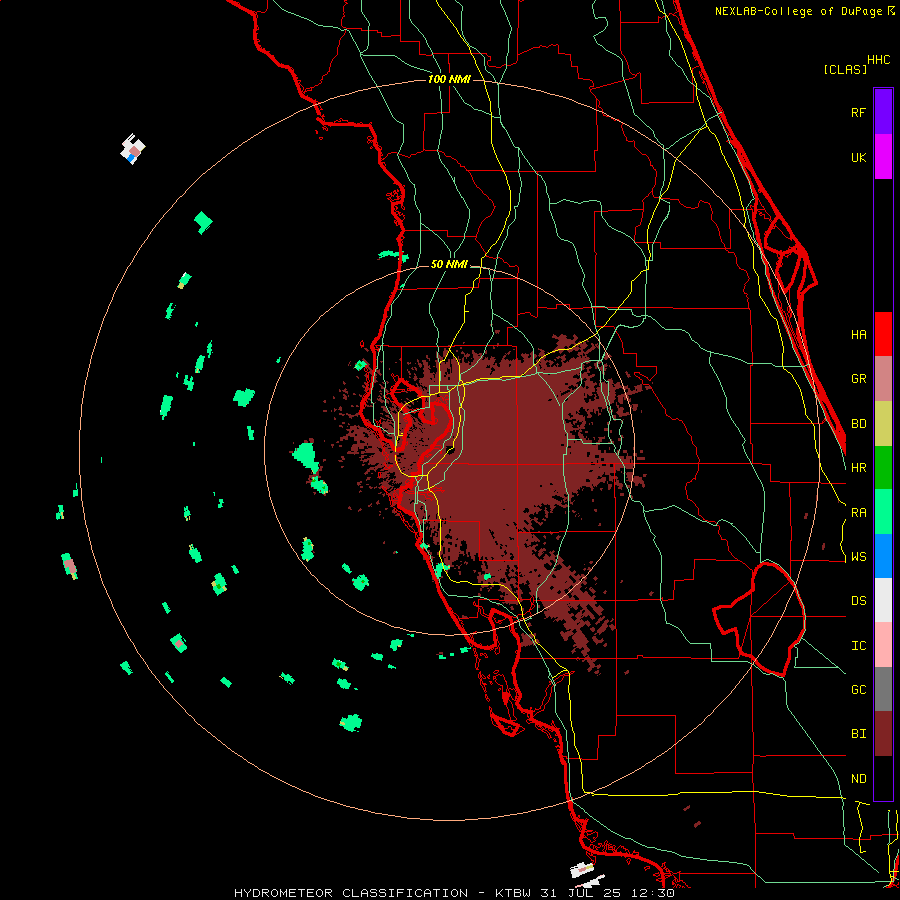Click the red HA legend color block

pyautogui.click(x=883, y=334)
